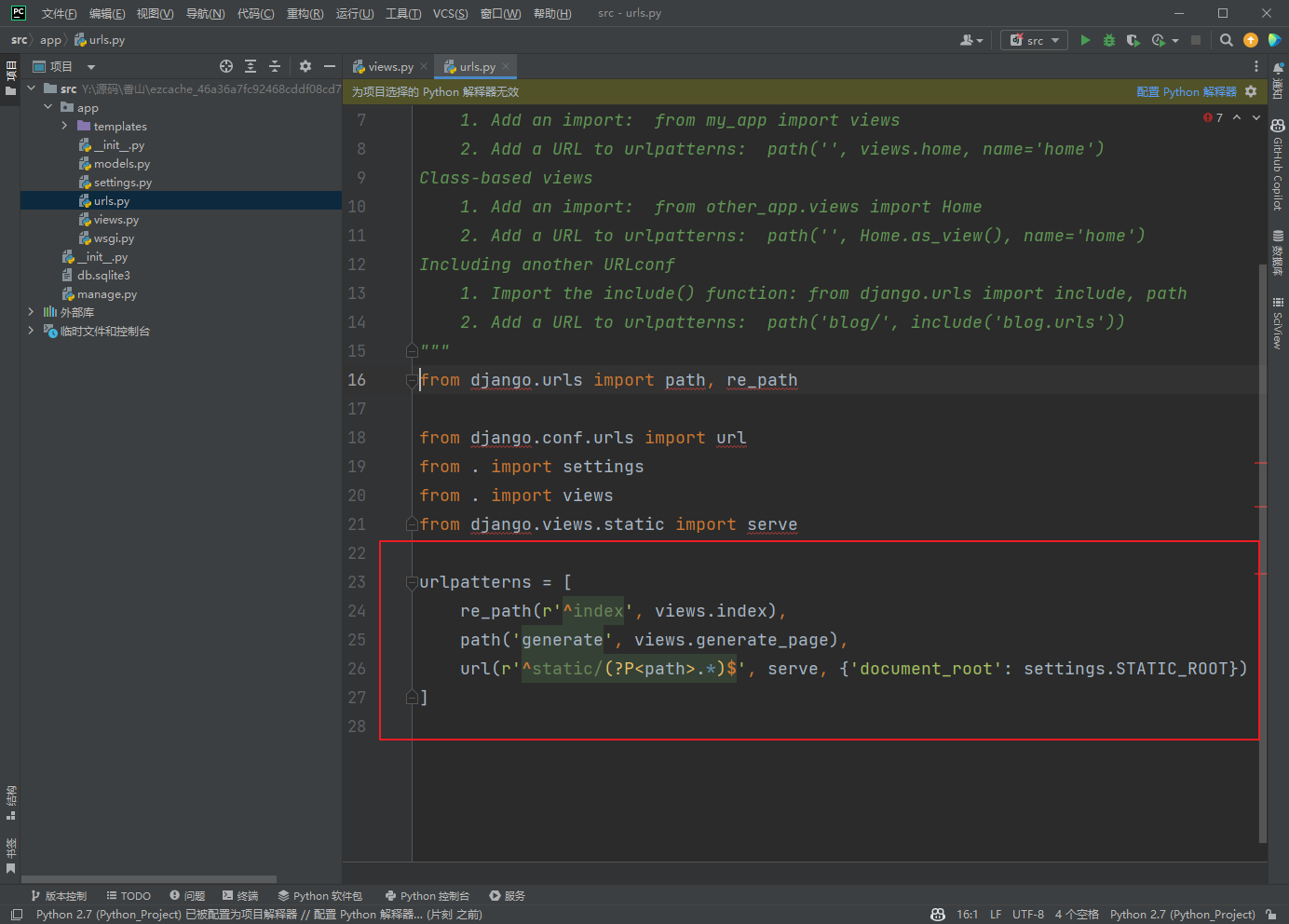Open the Bookmarks tool window
The height and width of the screenshot is (924, 1289).
[x=10, y=855]
